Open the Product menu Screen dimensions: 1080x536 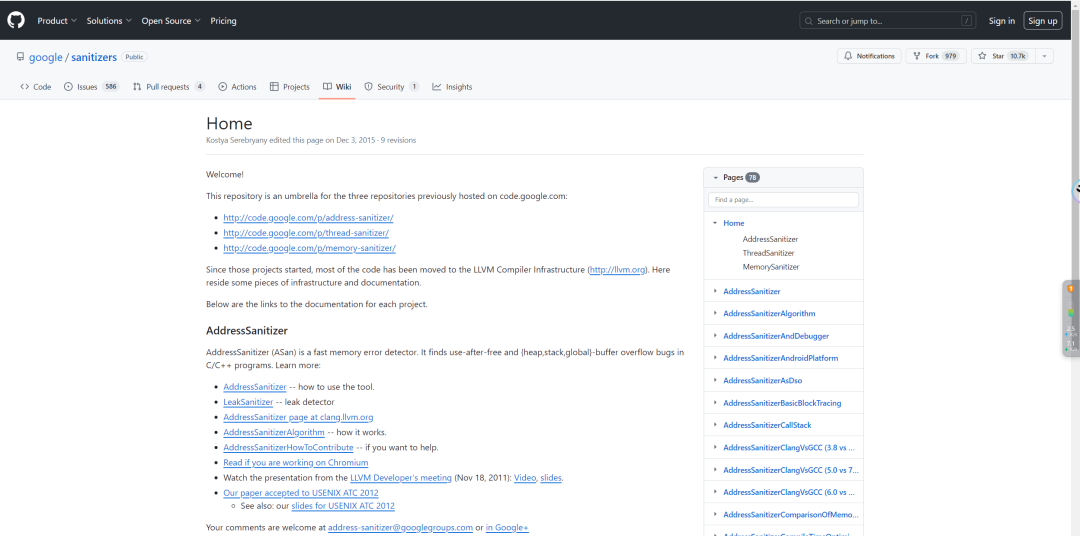(57, 21)
